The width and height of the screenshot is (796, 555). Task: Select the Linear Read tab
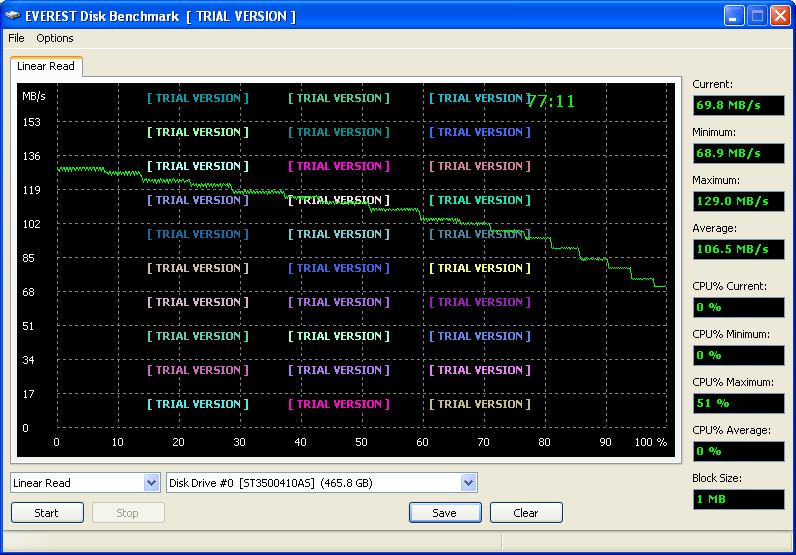coord(46,66)
